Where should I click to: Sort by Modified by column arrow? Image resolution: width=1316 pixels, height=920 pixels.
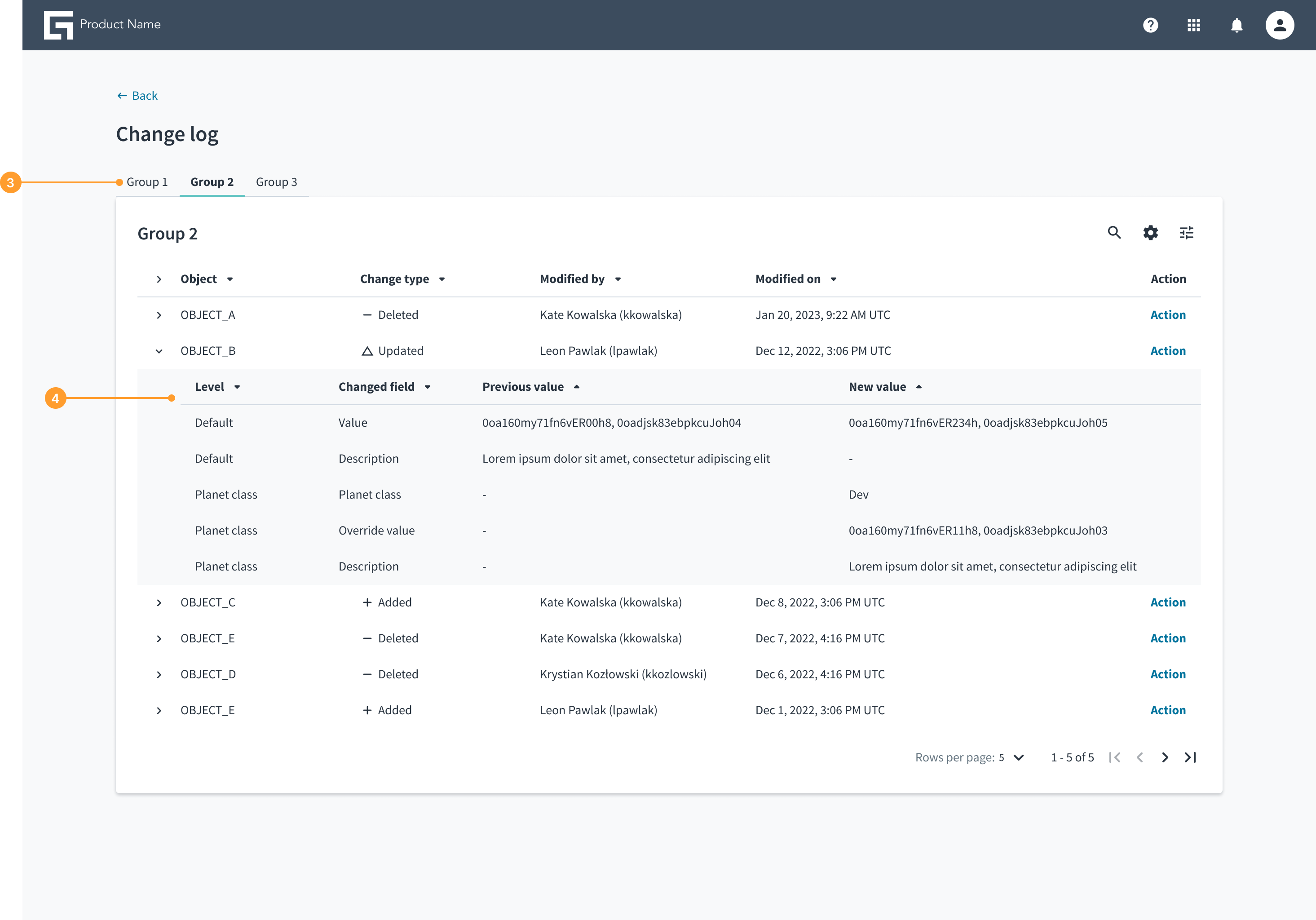[618, 279]
